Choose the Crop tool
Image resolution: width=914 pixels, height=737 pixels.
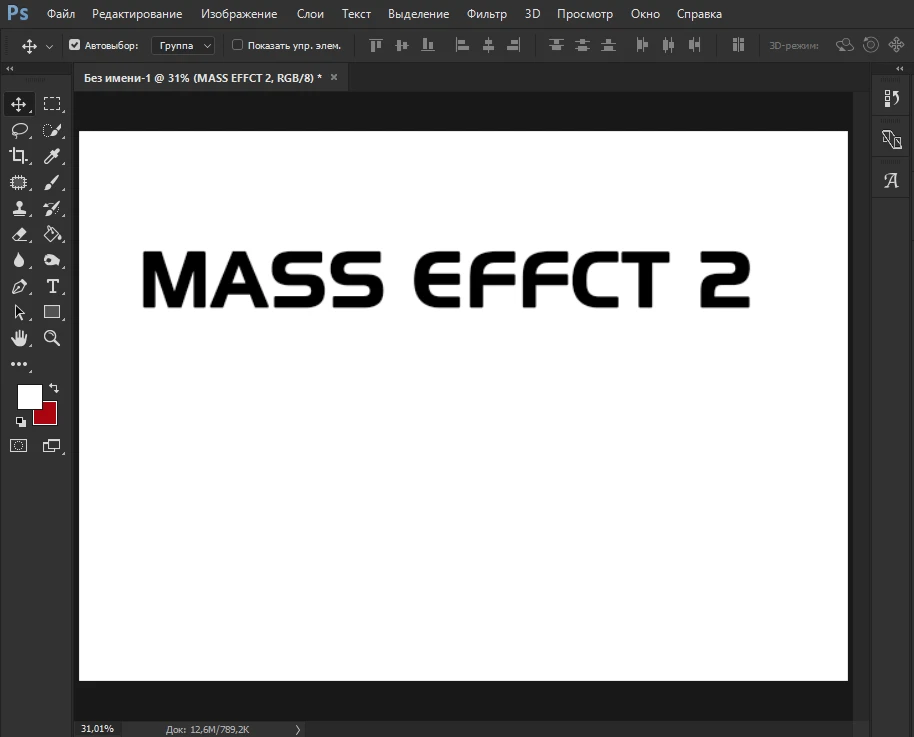tap(19, 155)
